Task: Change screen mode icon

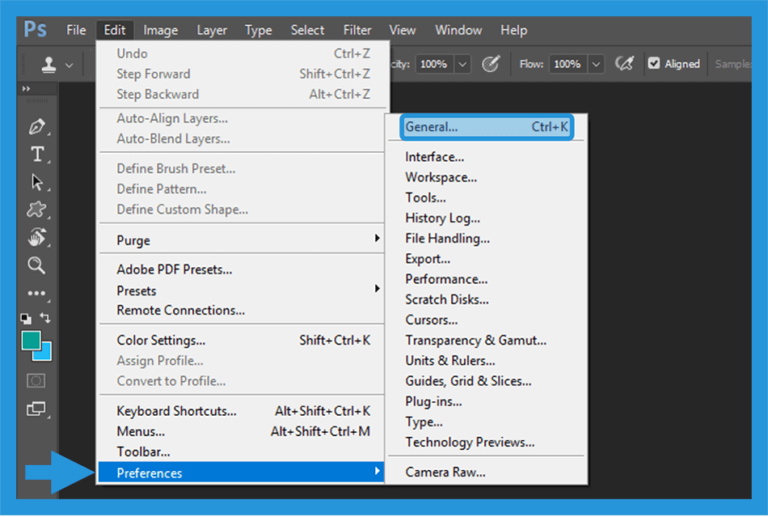Action: (x=36, y=408)
